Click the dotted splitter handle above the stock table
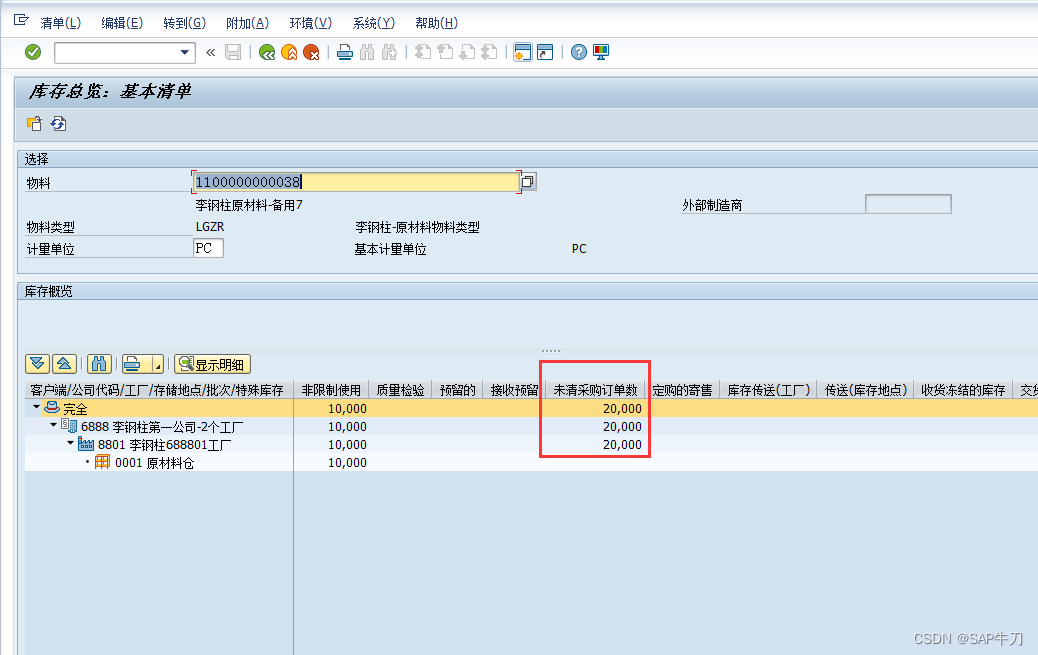Viewport: 1038px width, 655px height. click(551, 350)
